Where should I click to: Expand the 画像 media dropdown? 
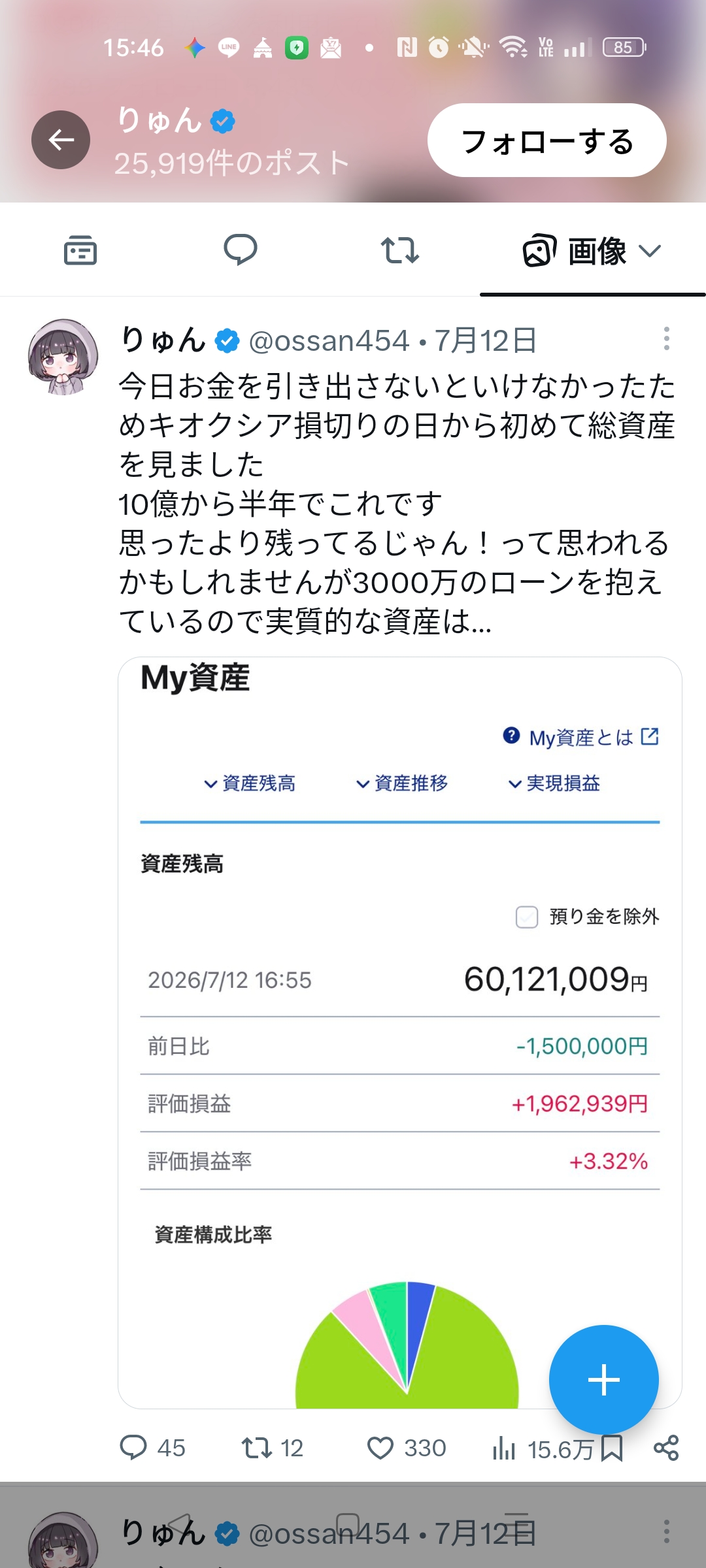coord(592,251)
